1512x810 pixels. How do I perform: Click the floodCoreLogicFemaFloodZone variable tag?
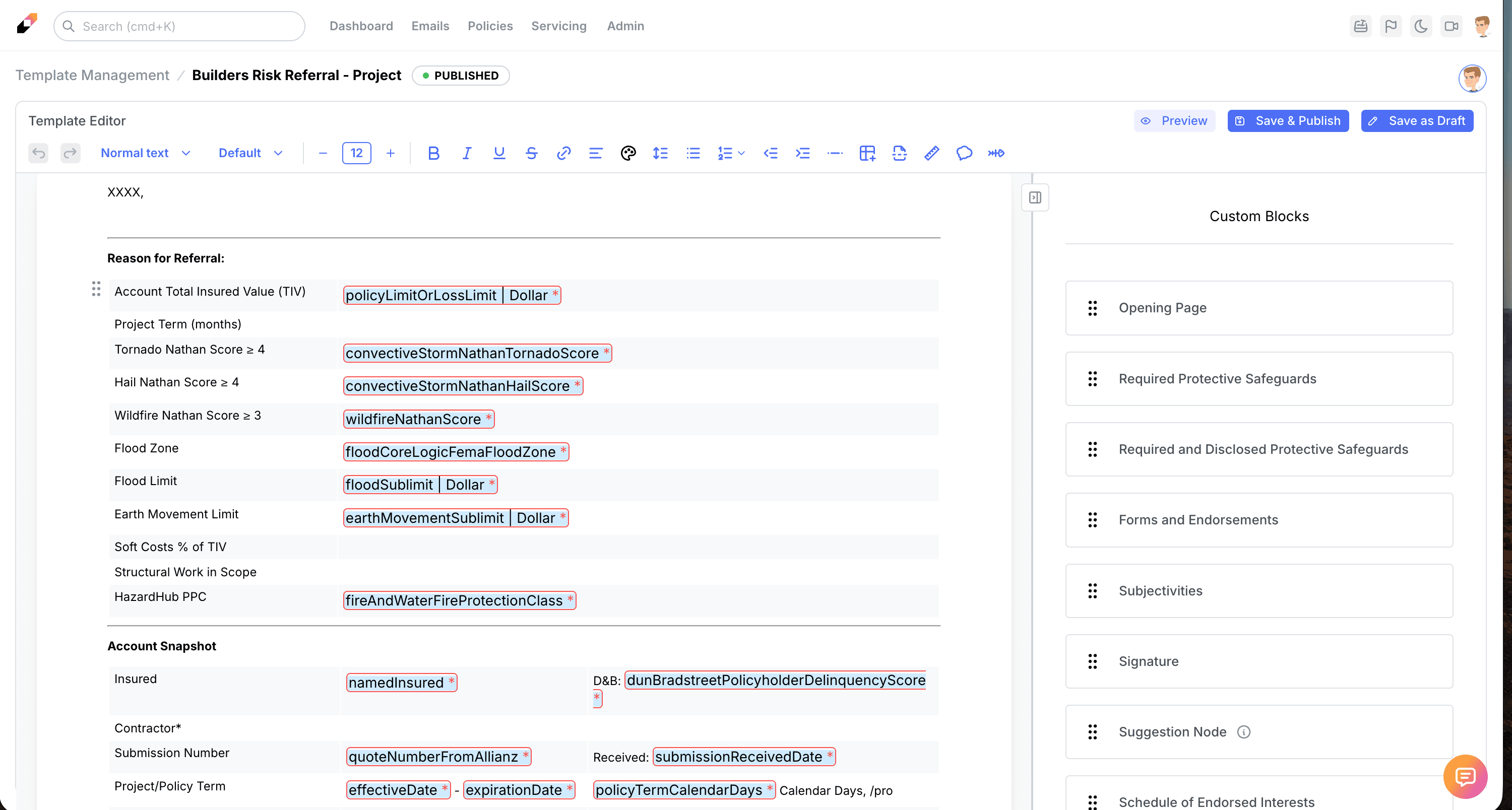coord(456,452)
